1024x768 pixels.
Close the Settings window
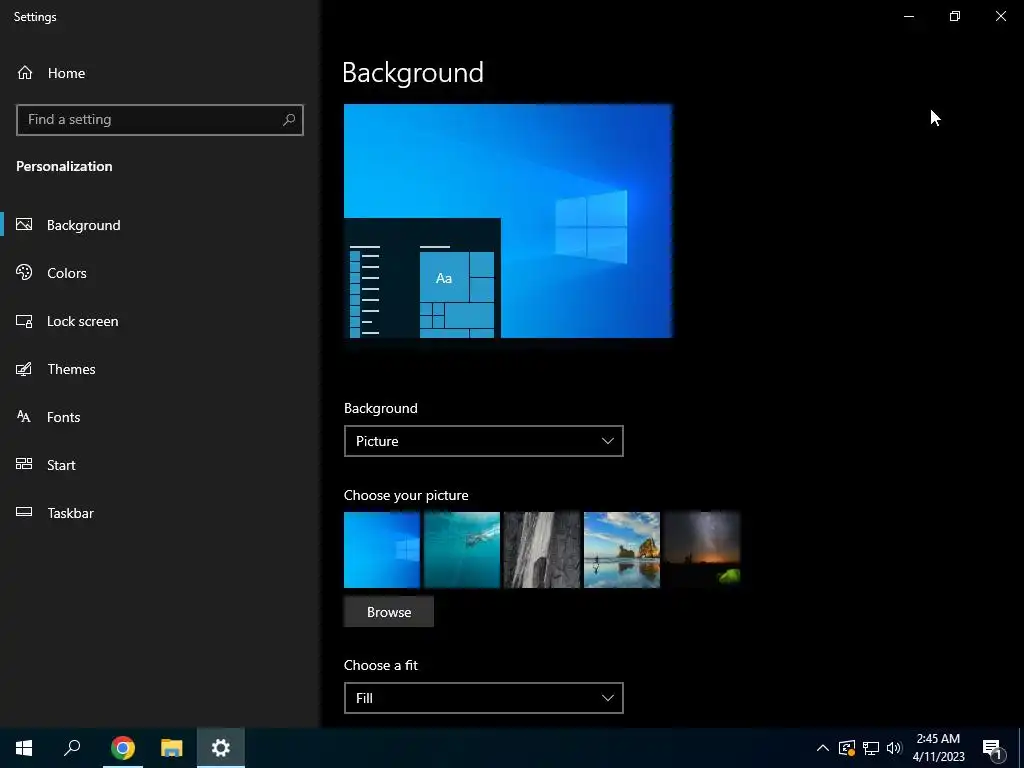(x=1000, y=16)
